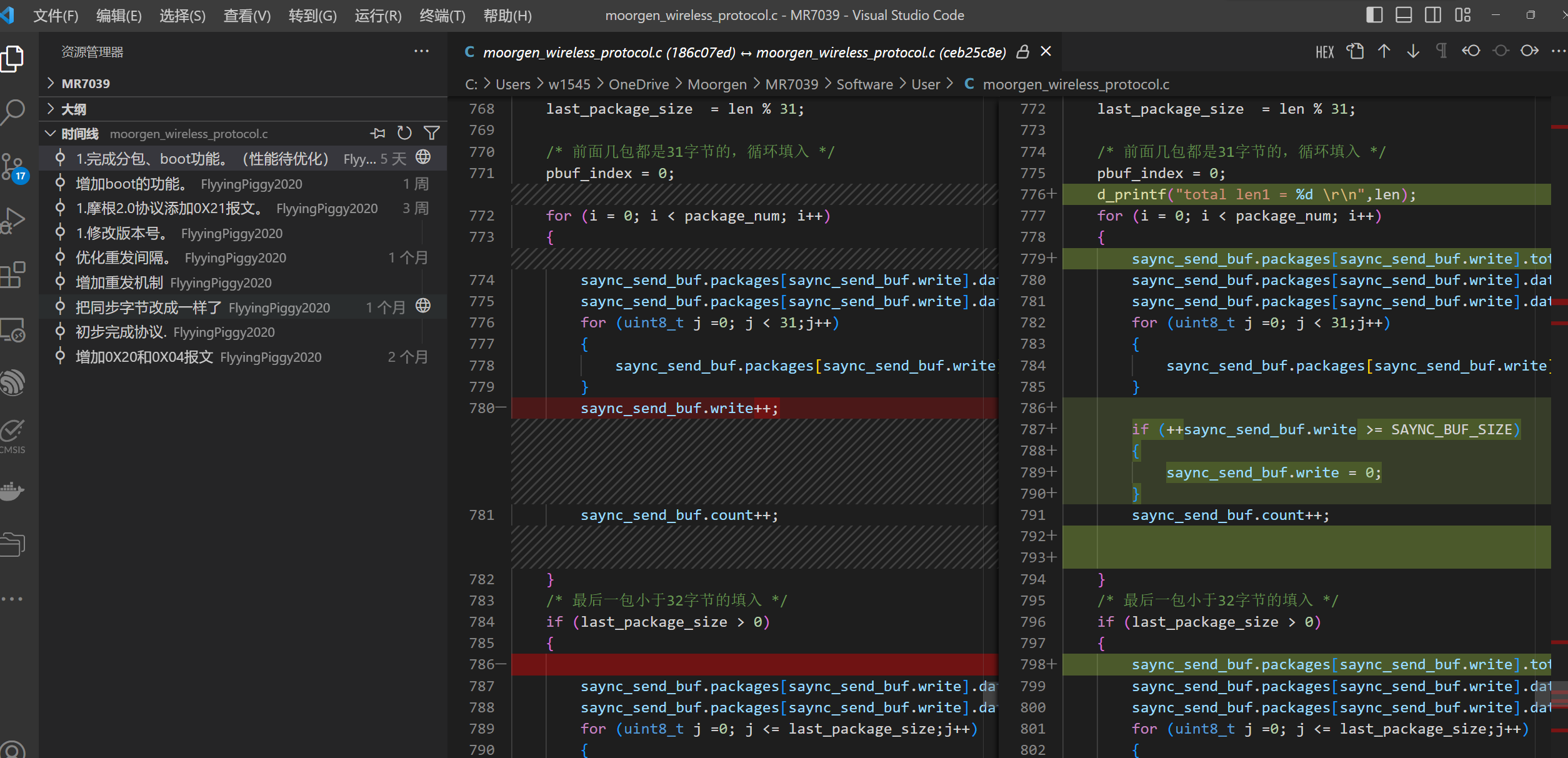
Task: Click the read-only lock icon on tab
Action: [x=1023, y=52]
